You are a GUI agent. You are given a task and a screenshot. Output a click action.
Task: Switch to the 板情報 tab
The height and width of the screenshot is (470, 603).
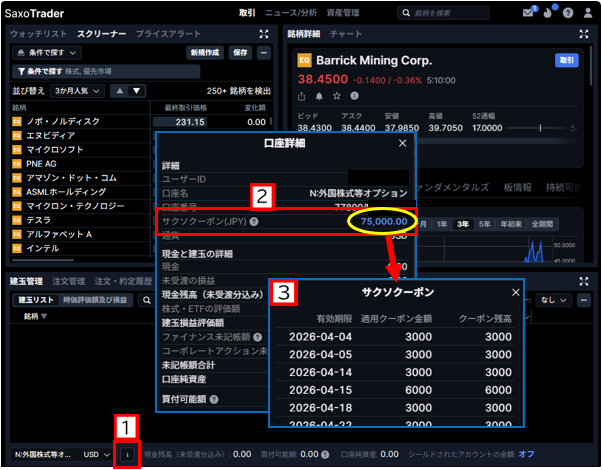click(517, 187)
